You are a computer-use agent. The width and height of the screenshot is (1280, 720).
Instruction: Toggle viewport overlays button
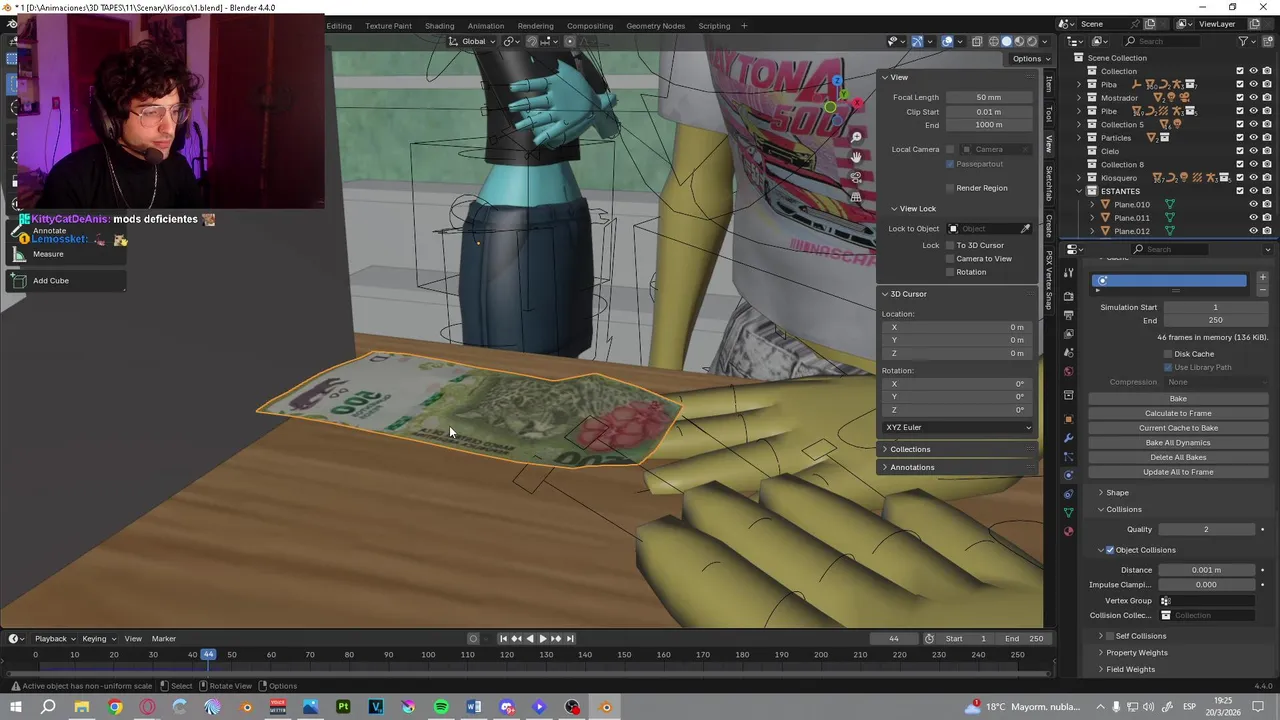947,41
